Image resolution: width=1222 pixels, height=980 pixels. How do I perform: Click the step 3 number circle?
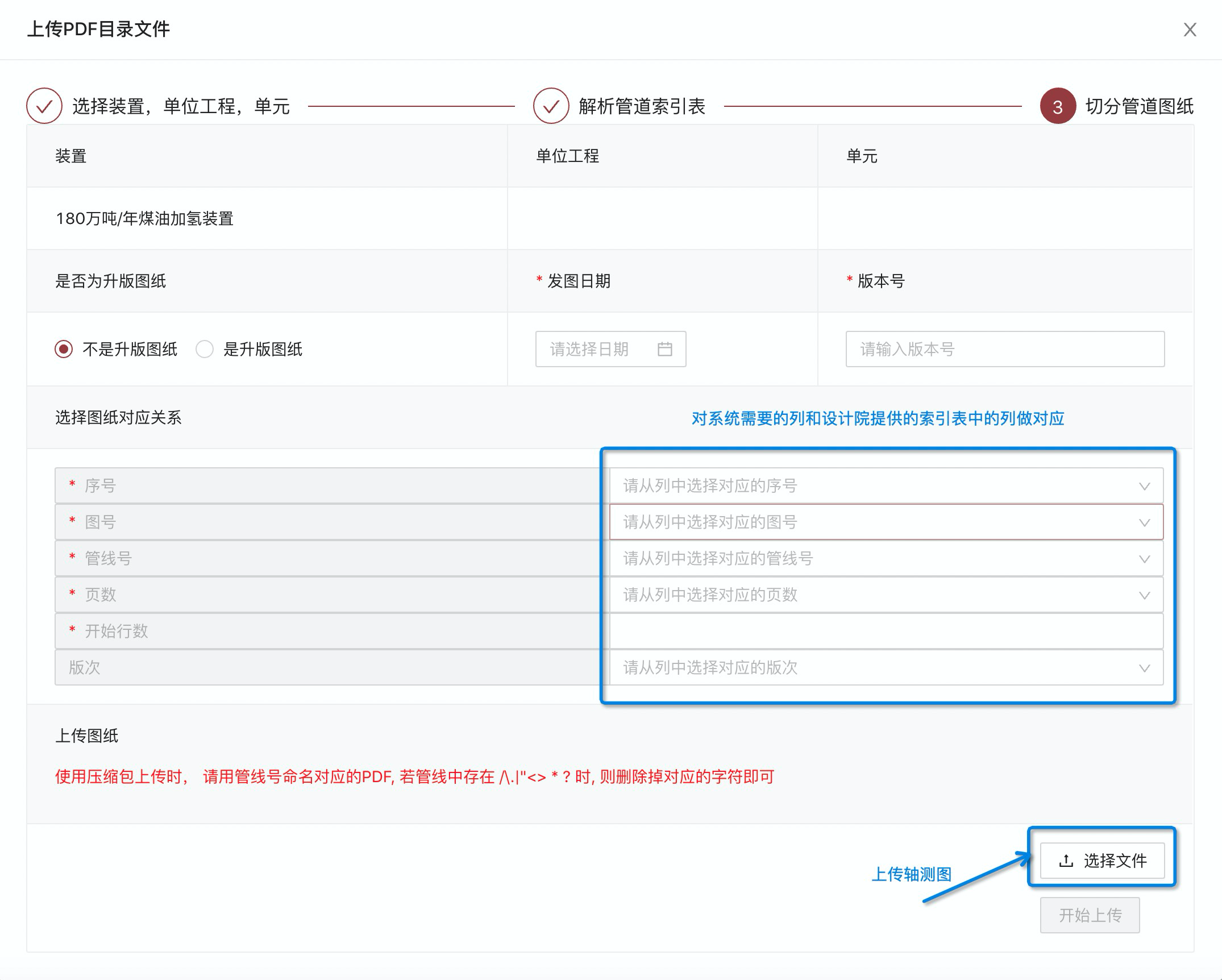pos(1058,106)
